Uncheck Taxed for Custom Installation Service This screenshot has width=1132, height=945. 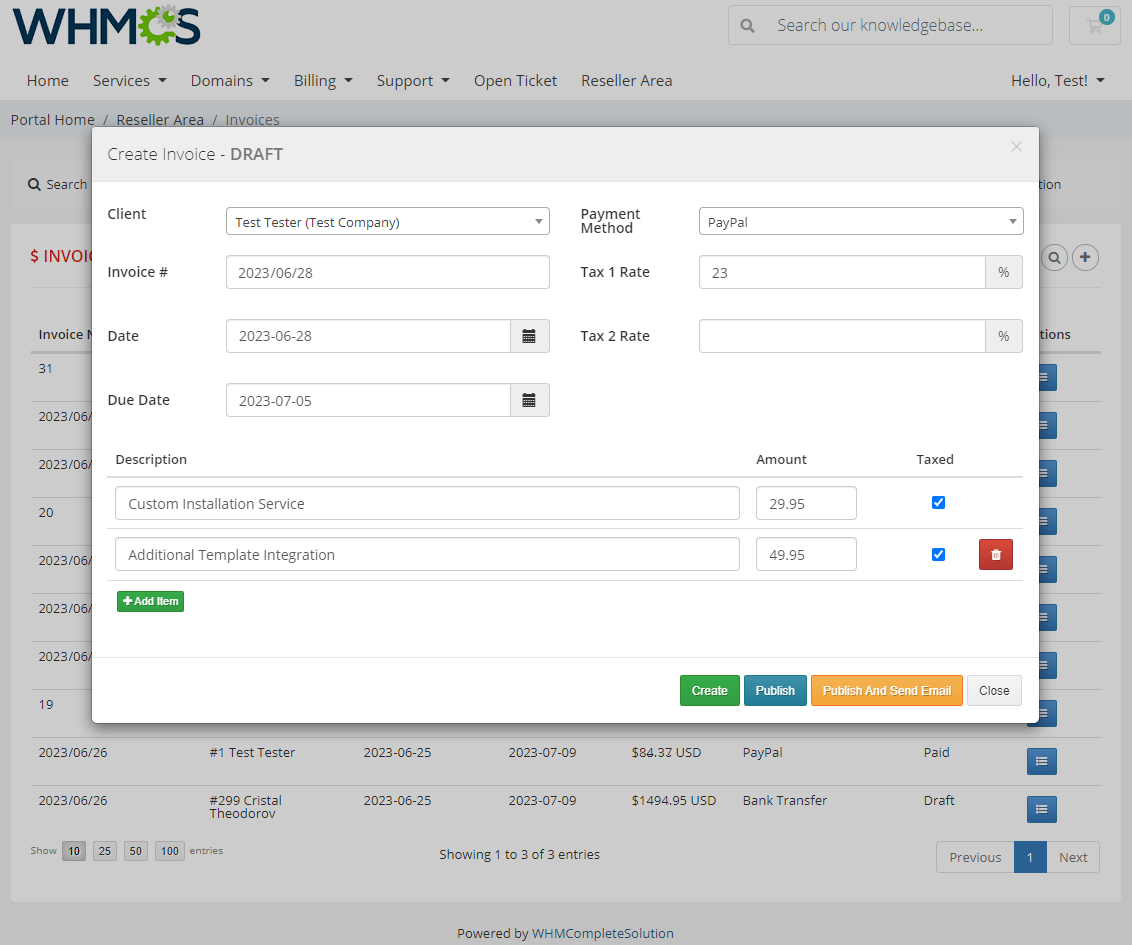click(938, 503)
